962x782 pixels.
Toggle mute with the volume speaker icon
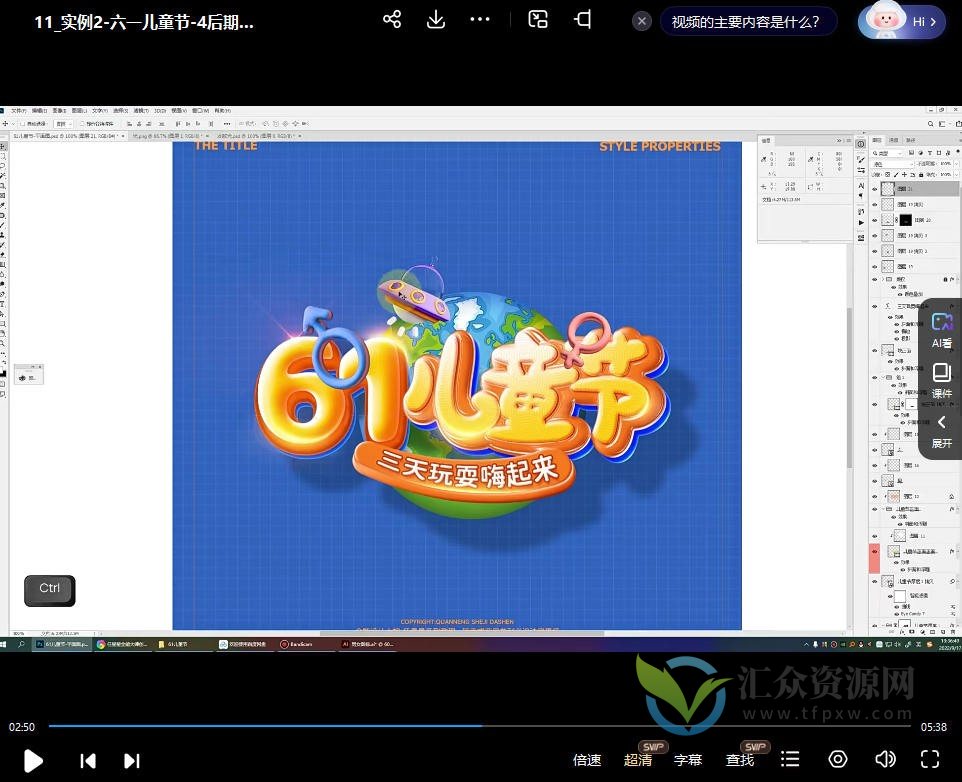click(885, 759)
